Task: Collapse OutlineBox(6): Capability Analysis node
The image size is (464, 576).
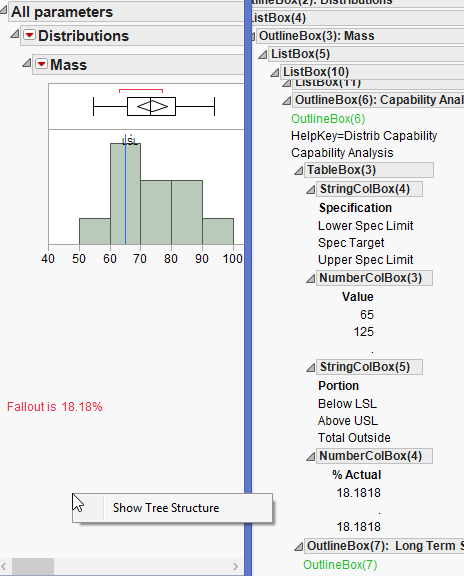Action: (x=287, y=101)
